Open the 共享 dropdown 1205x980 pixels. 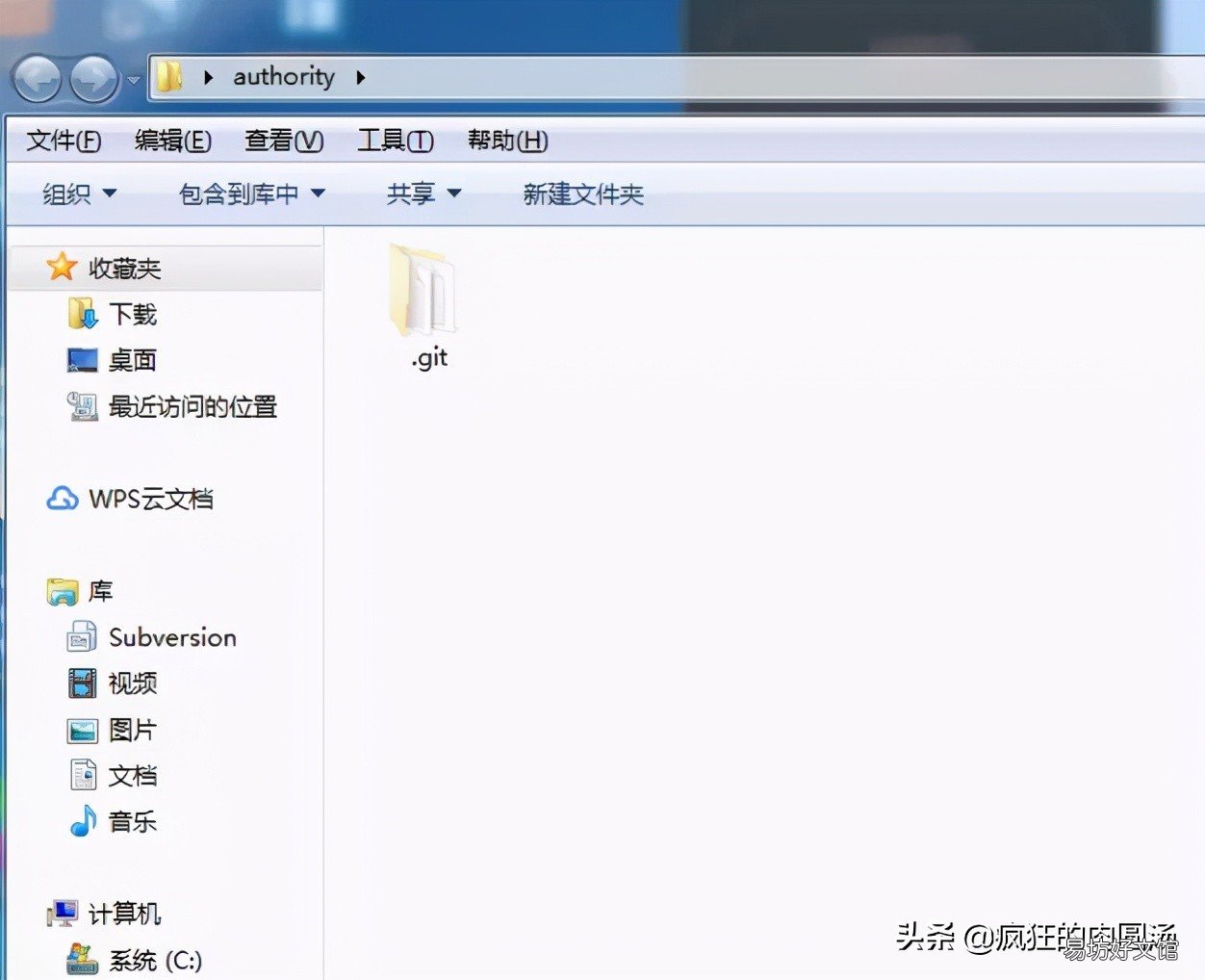(x=424, y=194)
